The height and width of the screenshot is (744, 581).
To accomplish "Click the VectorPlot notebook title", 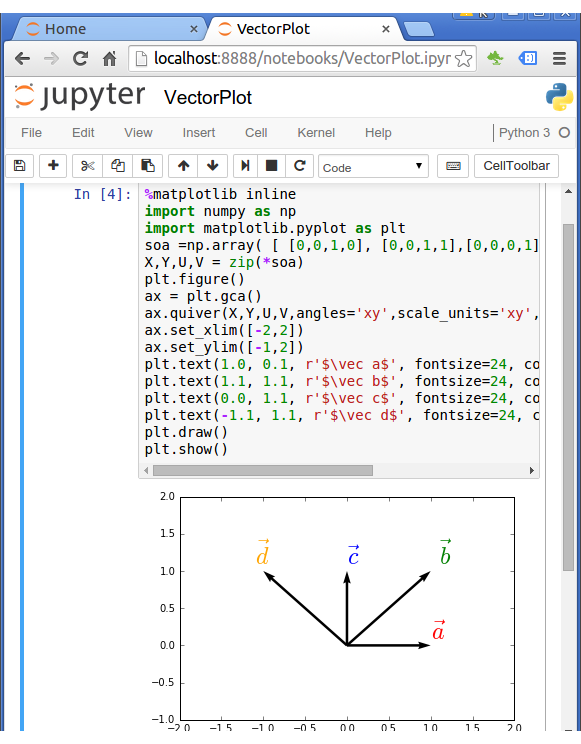I will (x=208, y=98).
